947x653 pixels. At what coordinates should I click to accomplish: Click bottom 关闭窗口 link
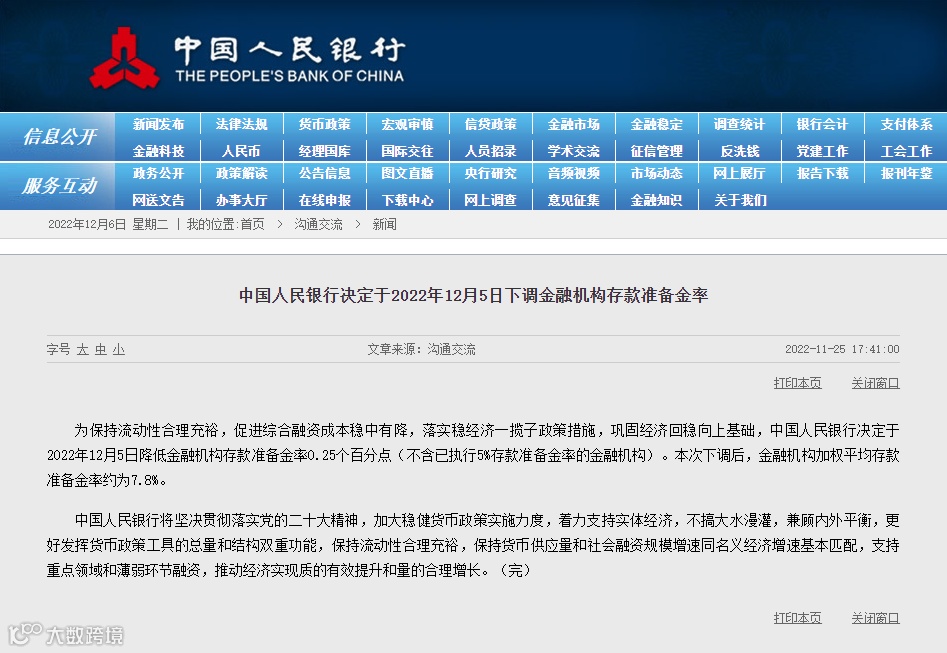click(x=875, y=618)
